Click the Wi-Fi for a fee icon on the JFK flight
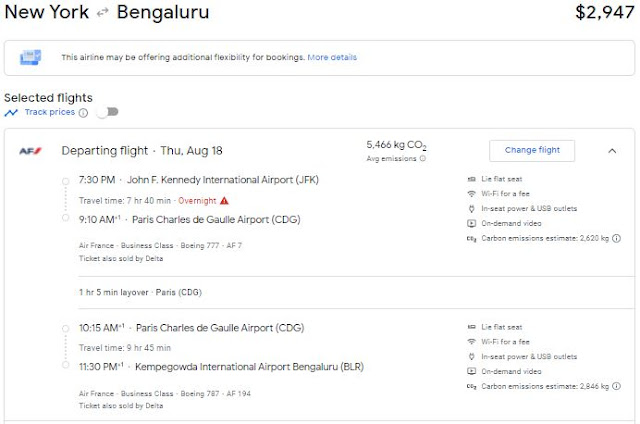The width and height of the screenshot is (640, 424). click(x=471, y=195)
